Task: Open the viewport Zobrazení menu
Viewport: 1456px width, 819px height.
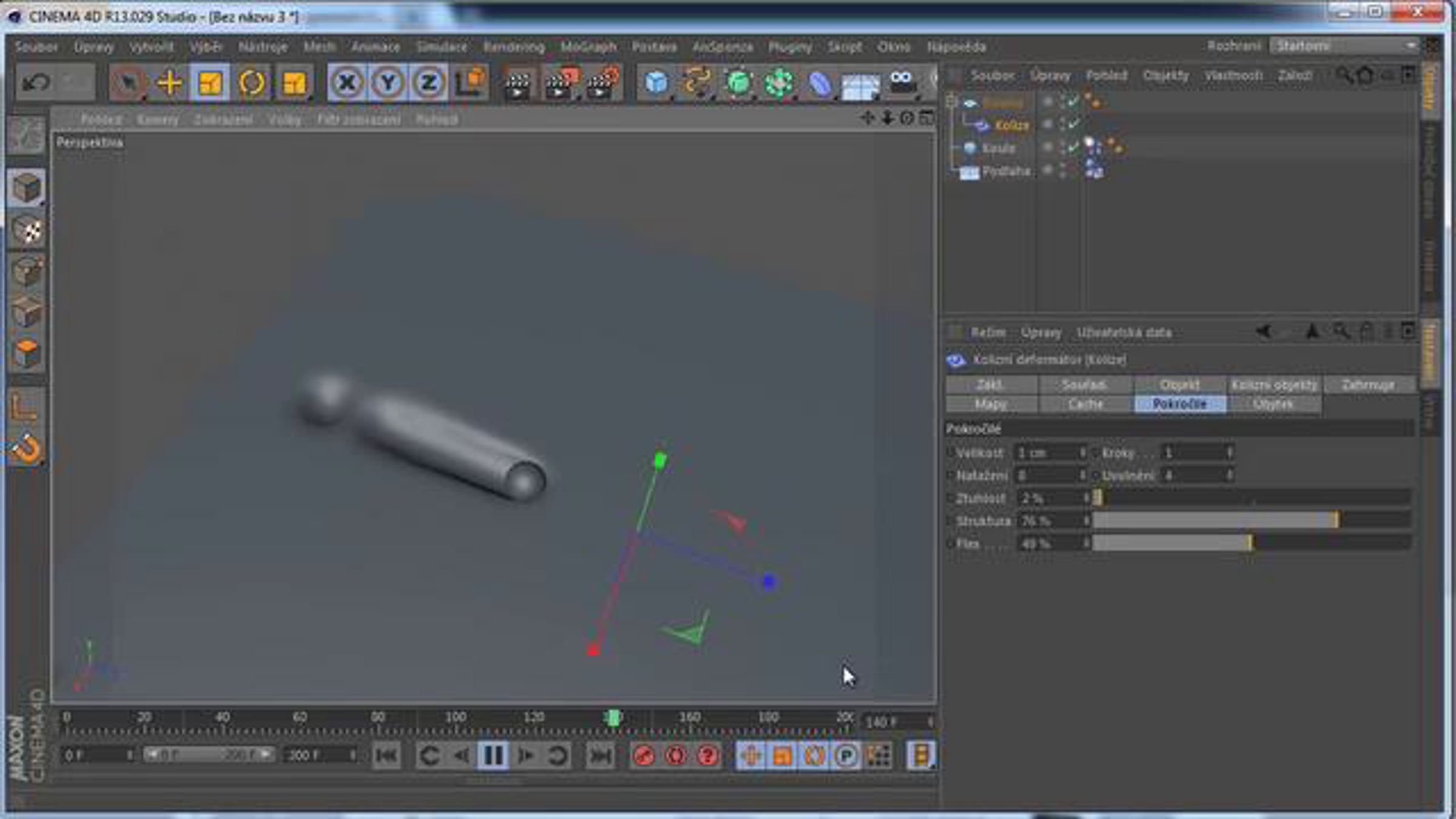Action: 223,120
